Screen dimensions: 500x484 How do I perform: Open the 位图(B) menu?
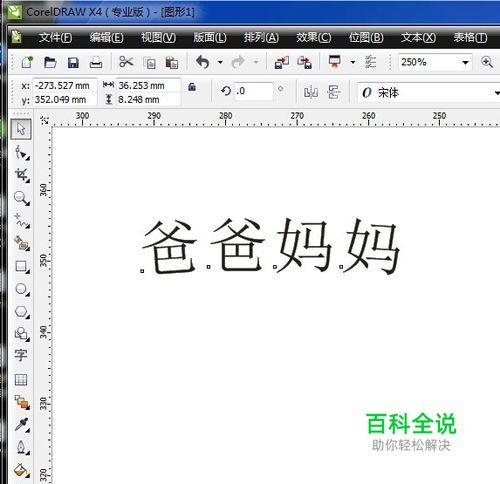(x=366, y=37)
